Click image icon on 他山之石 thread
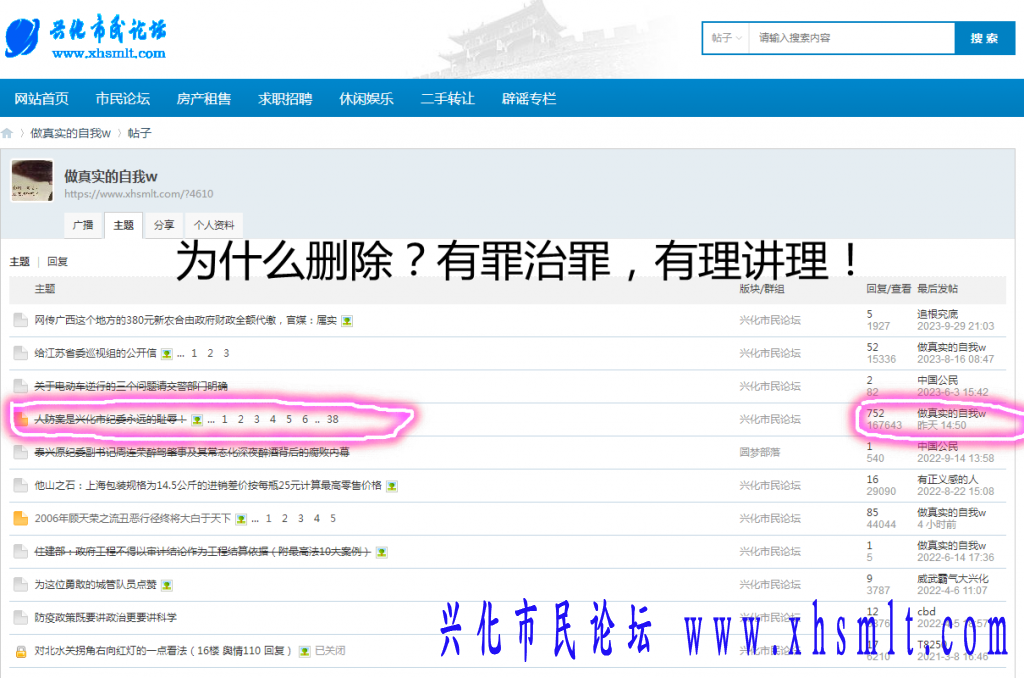Viewport: 1024px width, 678px height. (x=392, y=486)
